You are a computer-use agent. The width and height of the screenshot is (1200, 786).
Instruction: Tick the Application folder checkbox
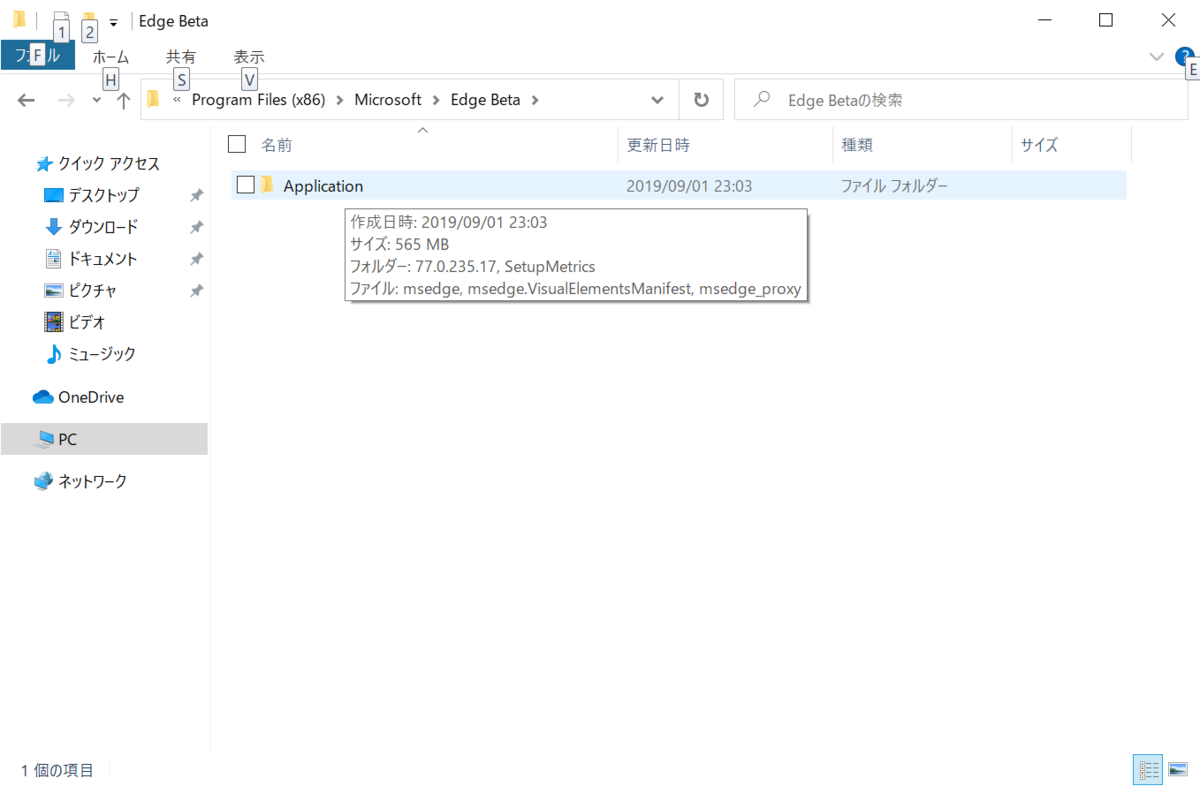246,185
